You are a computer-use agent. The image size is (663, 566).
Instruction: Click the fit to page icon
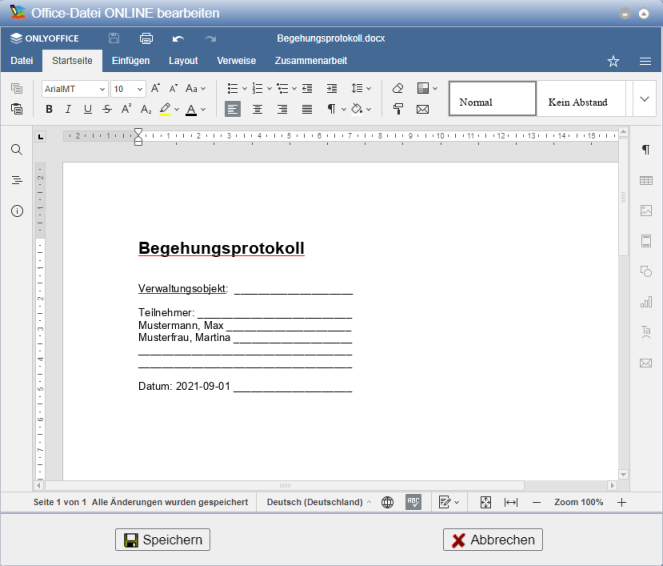point(486,502)
